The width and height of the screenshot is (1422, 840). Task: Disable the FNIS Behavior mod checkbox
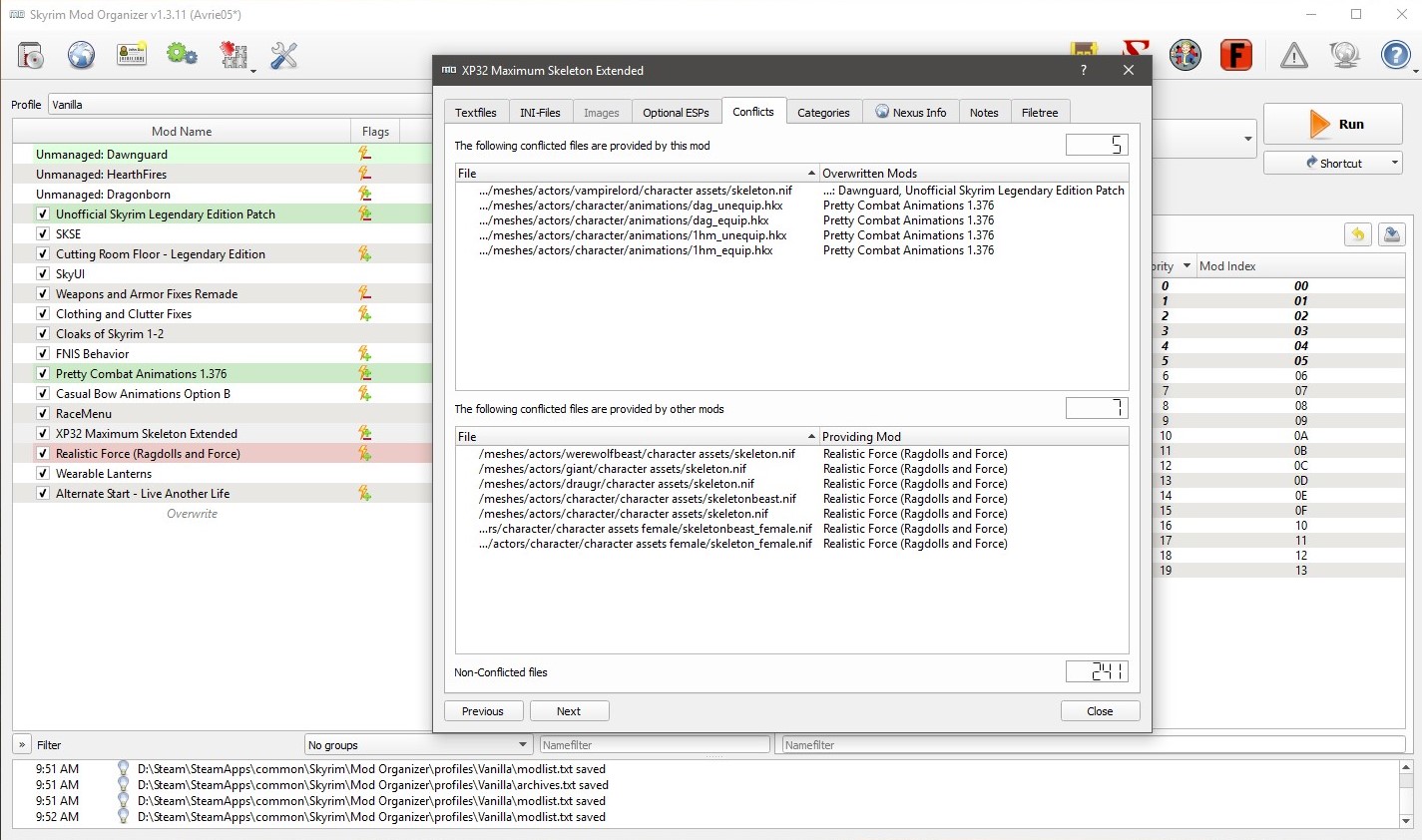pos(43,354)
